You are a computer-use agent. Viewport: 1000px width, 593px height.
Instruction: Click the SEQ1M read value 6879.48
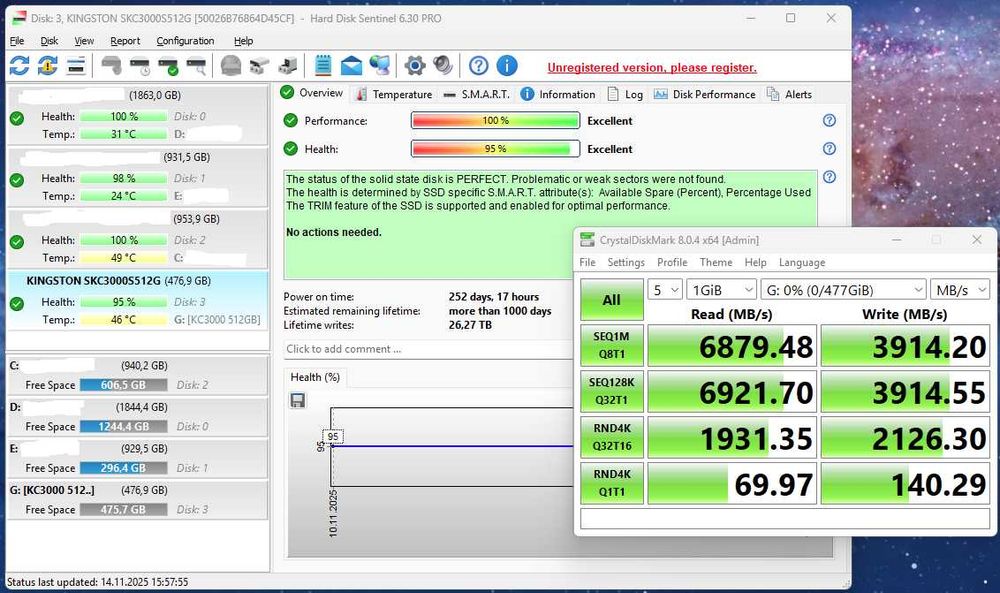point(732,346)
